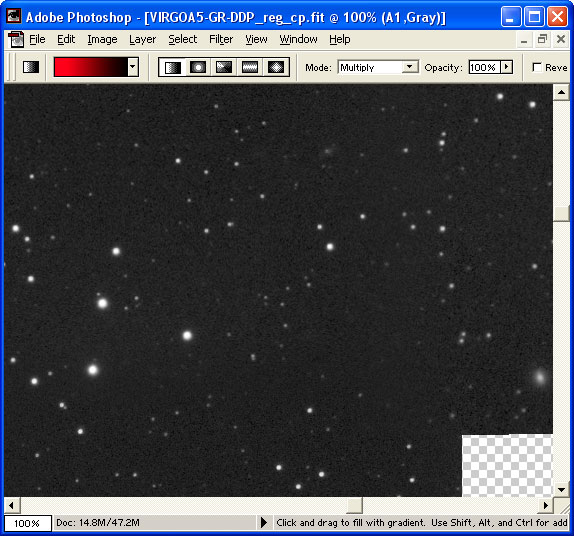Open the Opacity slider popup arrow
The width and height of the screenshot is (574, 536).
pyautogui.click(x=506, y=67)
